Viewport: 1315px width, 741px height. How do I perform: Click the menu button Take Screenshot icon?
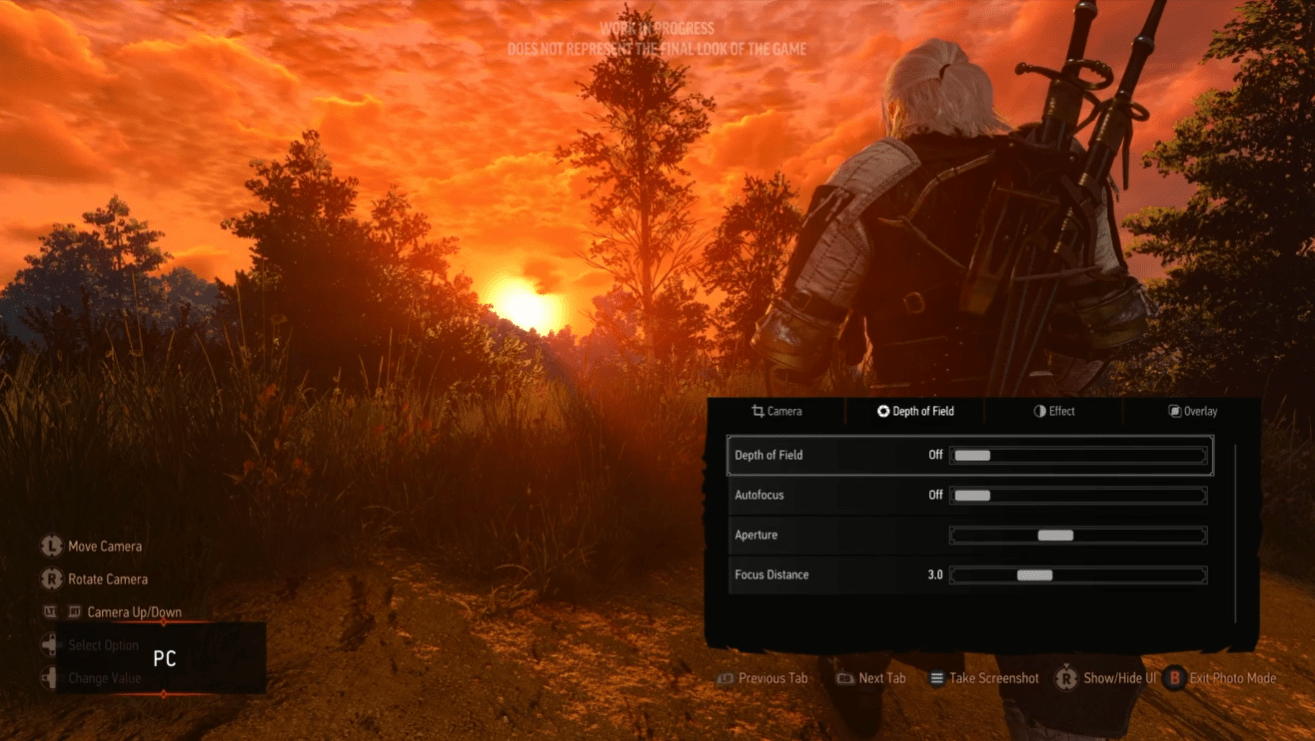(937, 678)
